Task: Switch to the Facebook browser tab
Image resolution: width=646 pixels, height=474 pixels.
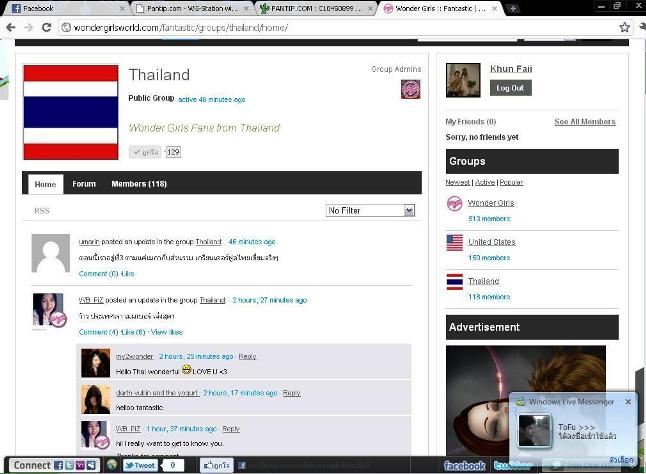Action: (66, 8)
